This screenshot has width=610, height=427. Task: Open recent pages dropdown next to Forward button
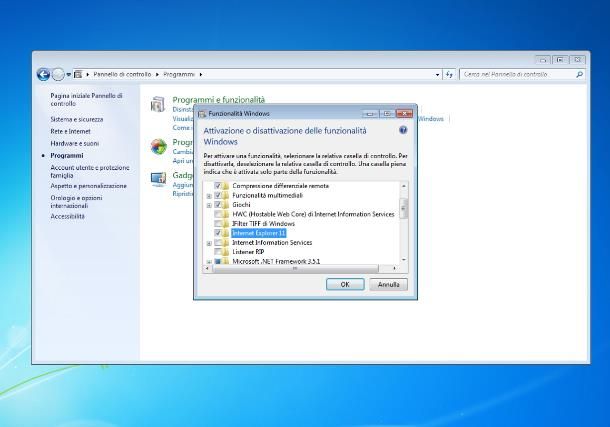(x=68, y=74)
